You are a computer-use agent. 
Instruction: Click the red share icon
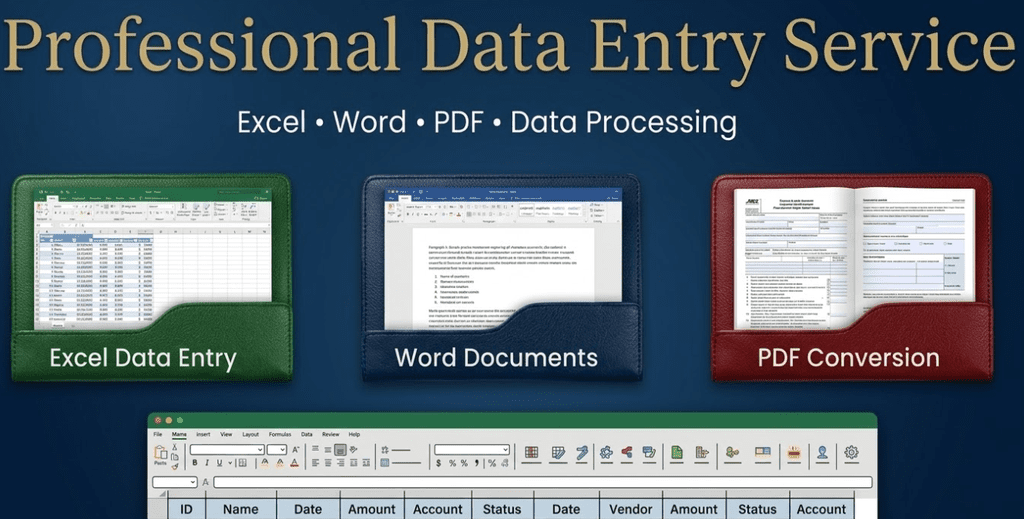[x=627, y=453]
